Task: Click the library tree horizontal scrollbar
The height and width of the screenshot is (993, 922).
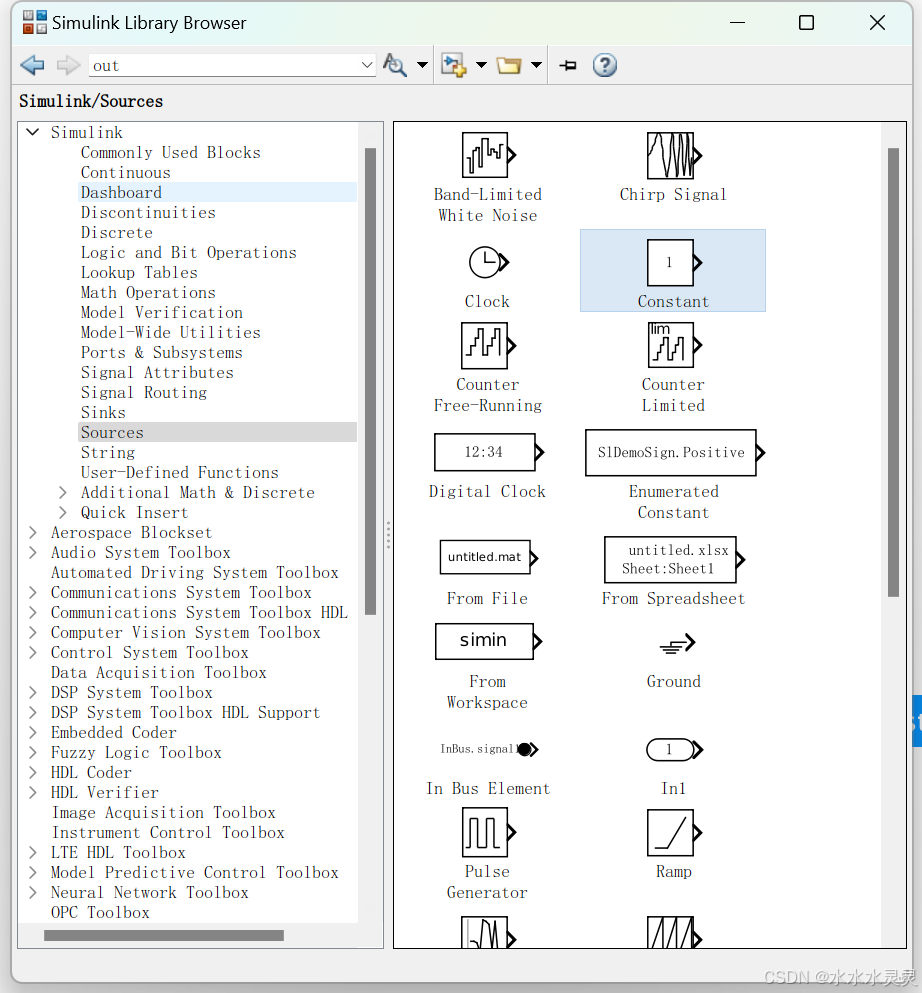Action: pos(164,935)
